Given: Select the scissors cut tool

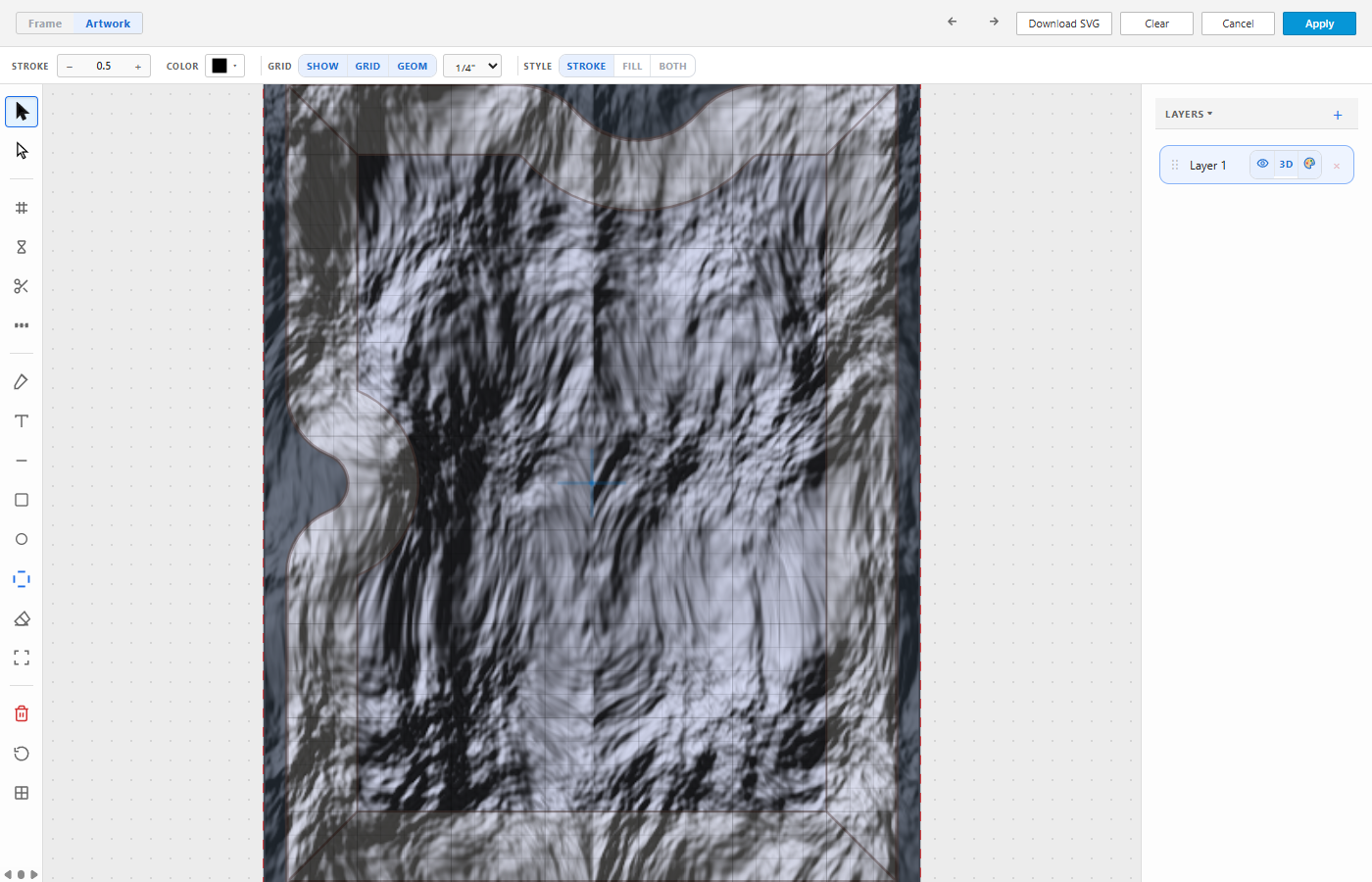Looking at the screenshot, I should point(22,286).
